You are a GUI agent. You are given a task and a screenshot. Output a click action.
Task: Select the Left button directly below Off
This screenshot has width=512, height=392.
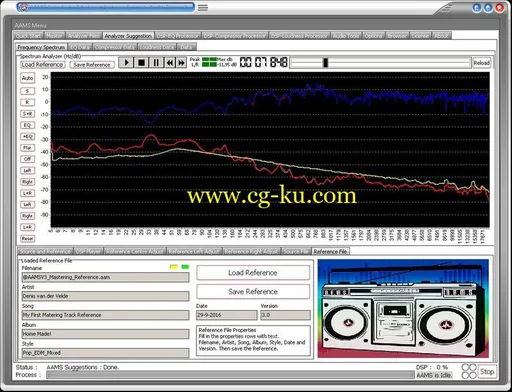tap(27, 170)
